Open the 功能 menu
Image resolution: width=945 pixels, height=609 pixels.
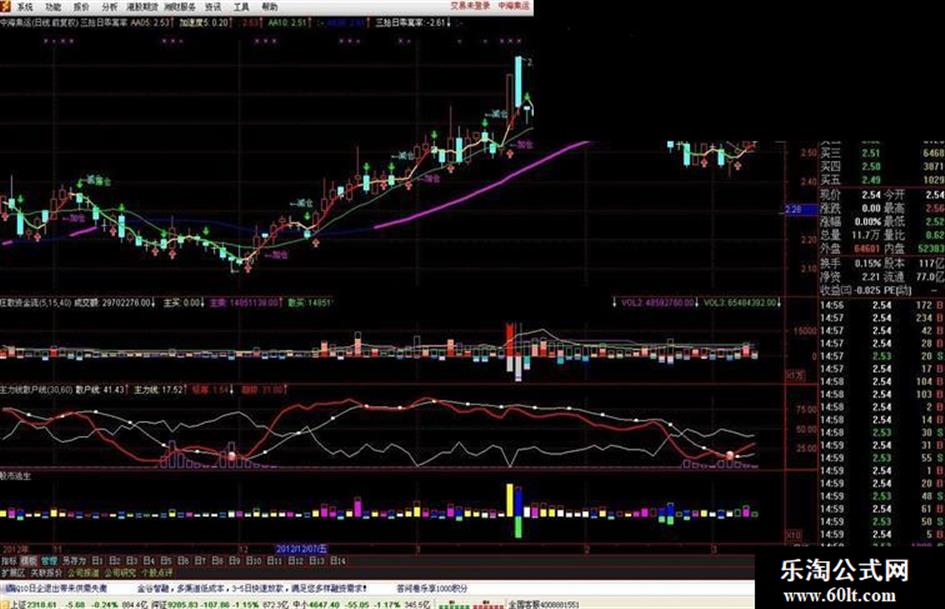pos(53,7)
